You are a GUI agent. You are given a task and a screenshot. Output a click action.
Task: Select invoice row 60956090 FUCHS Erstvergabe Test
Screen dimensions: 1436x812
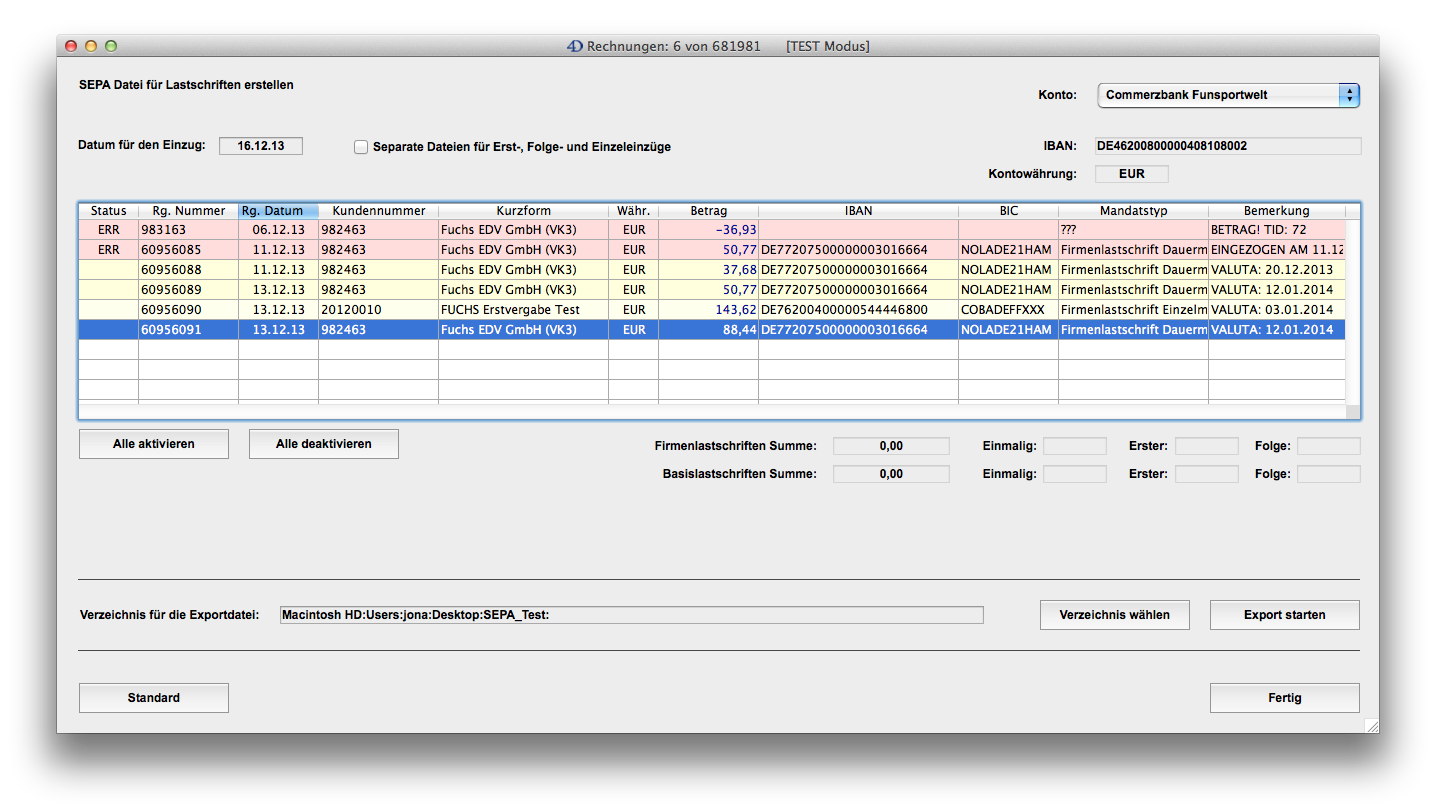(x=510, y=310)
